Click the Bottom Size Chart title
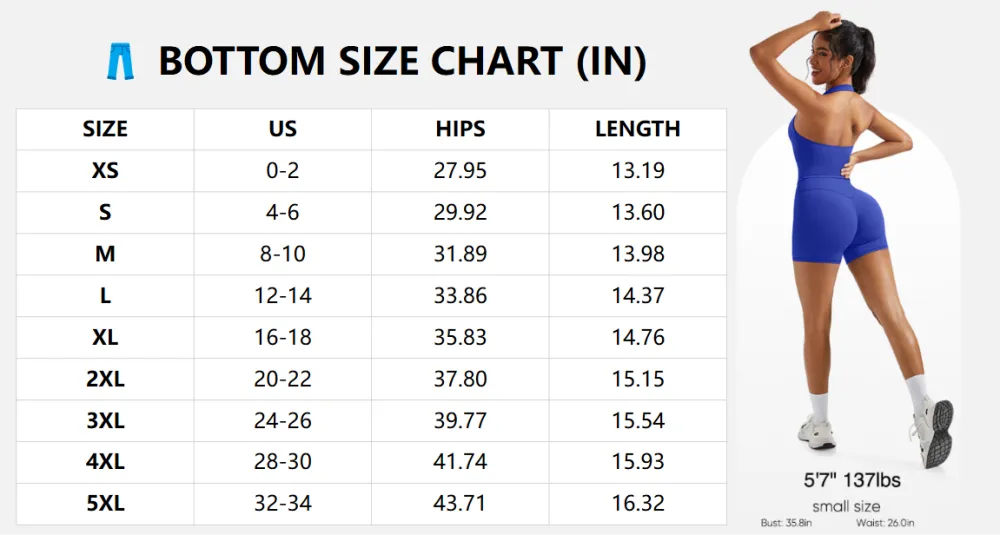The width and height of the screenshot is (1000, 535). coord(402,62)
